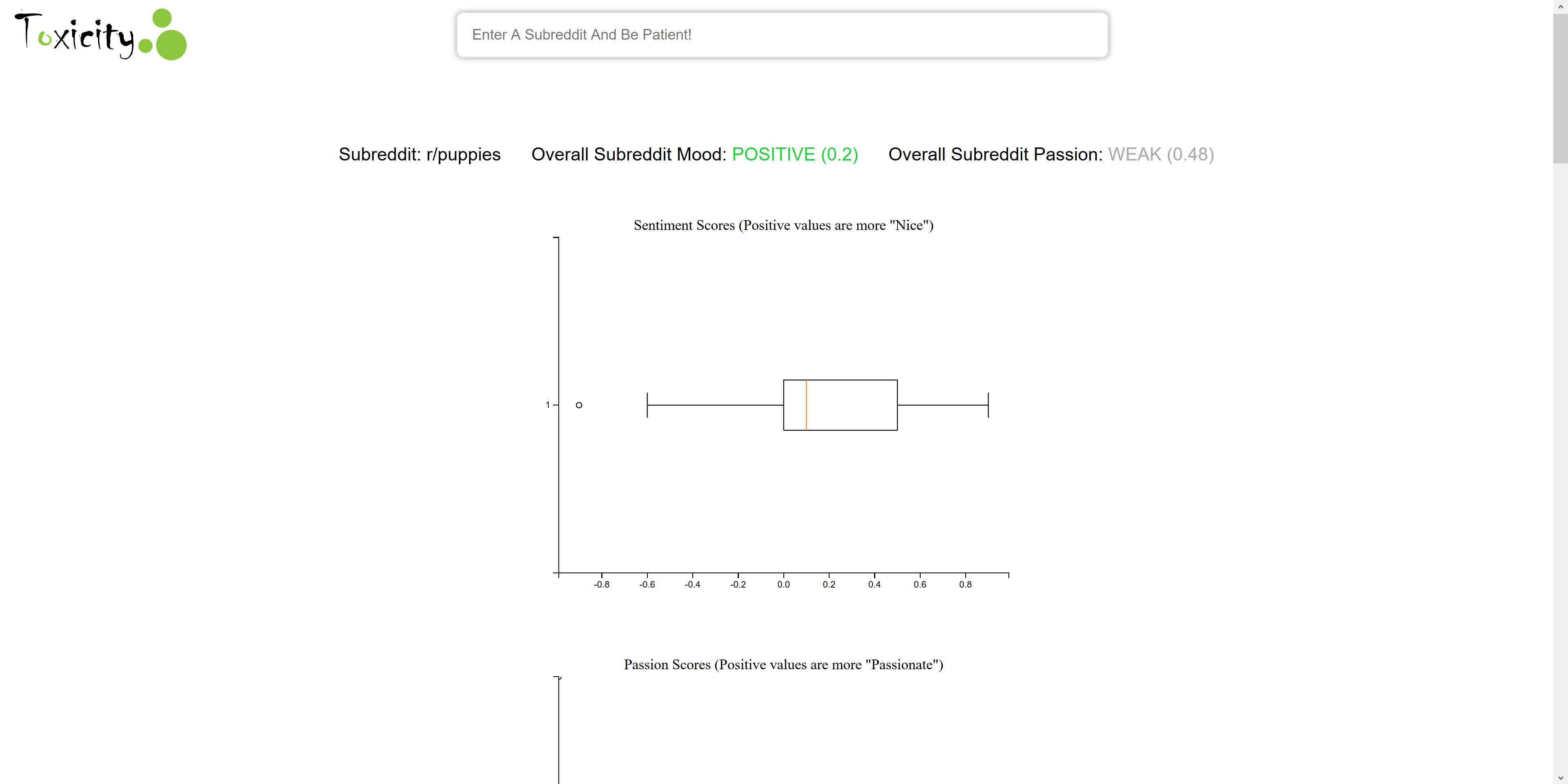Click the -0.8 x-axis tick label
This screenshot has width=1568, height=784.
(x=601, y=584)
